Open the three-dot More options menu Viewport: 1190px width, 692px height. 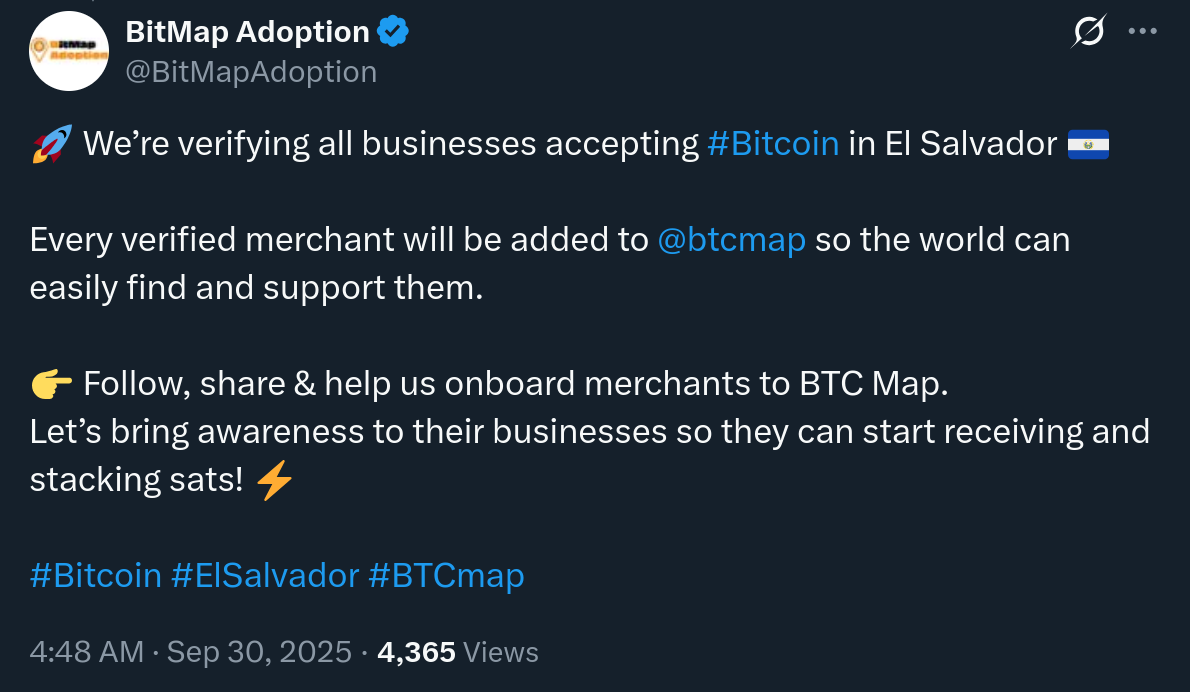(1142, 32)
